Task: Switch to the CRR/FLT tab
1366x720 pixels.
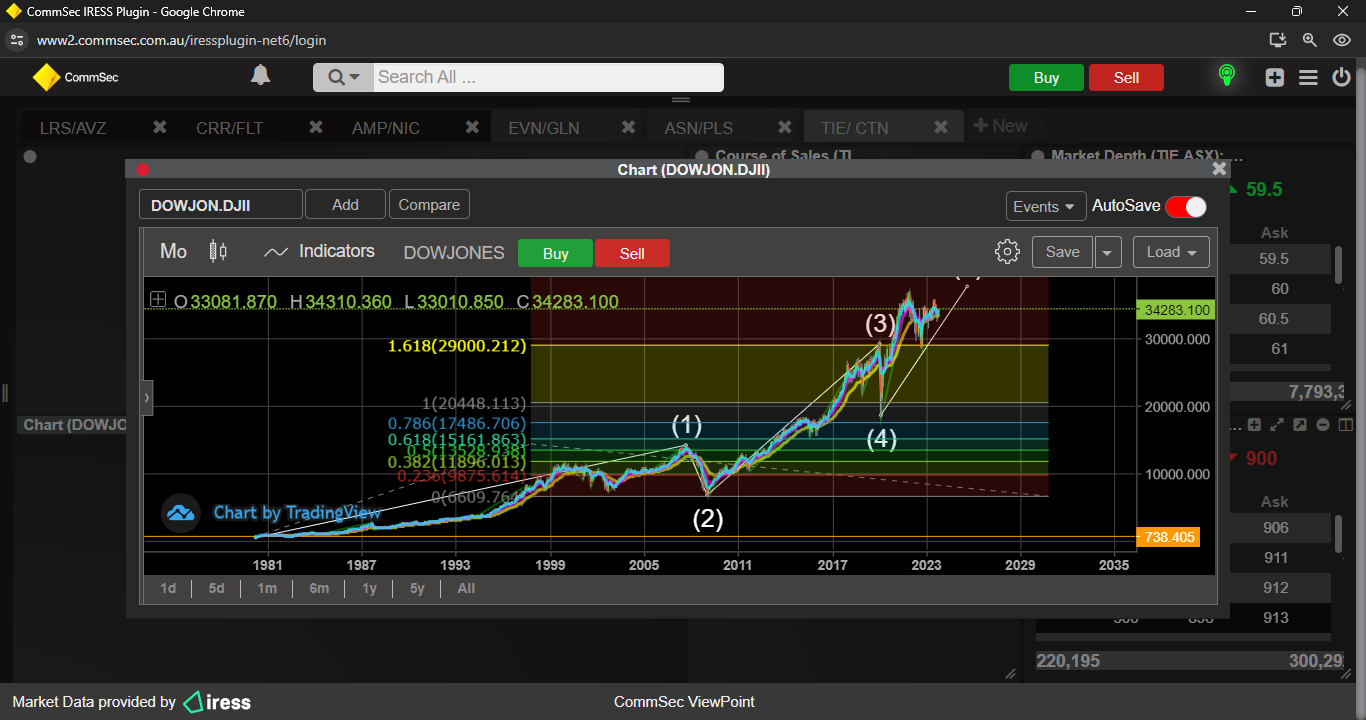Action: point(229,128)
